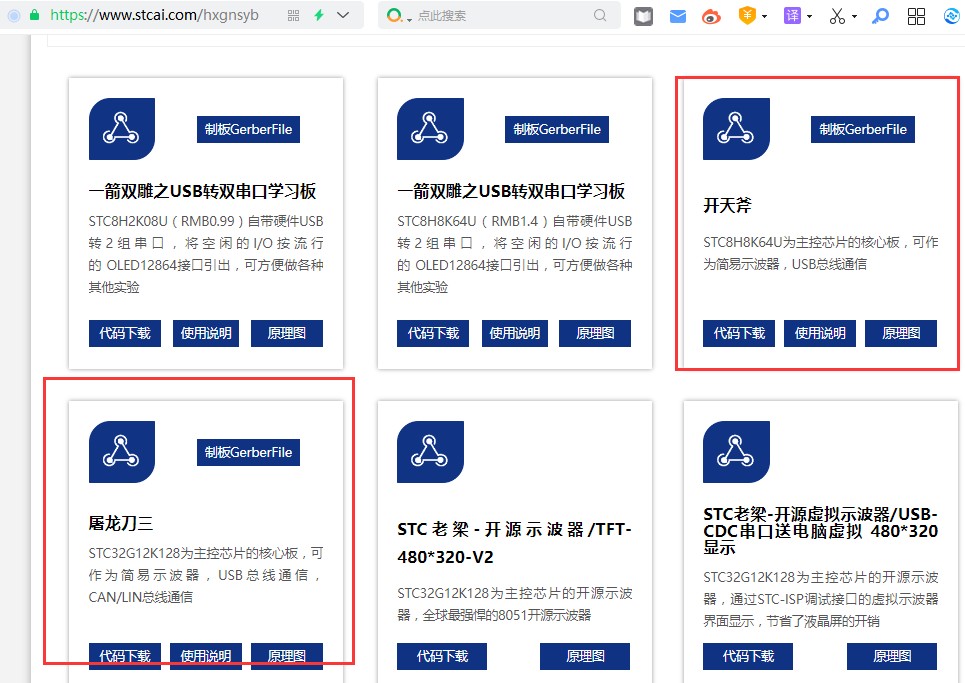Click the address bar URL text
The height and width of the screenshot is (683, 965).
coord(154,15)
